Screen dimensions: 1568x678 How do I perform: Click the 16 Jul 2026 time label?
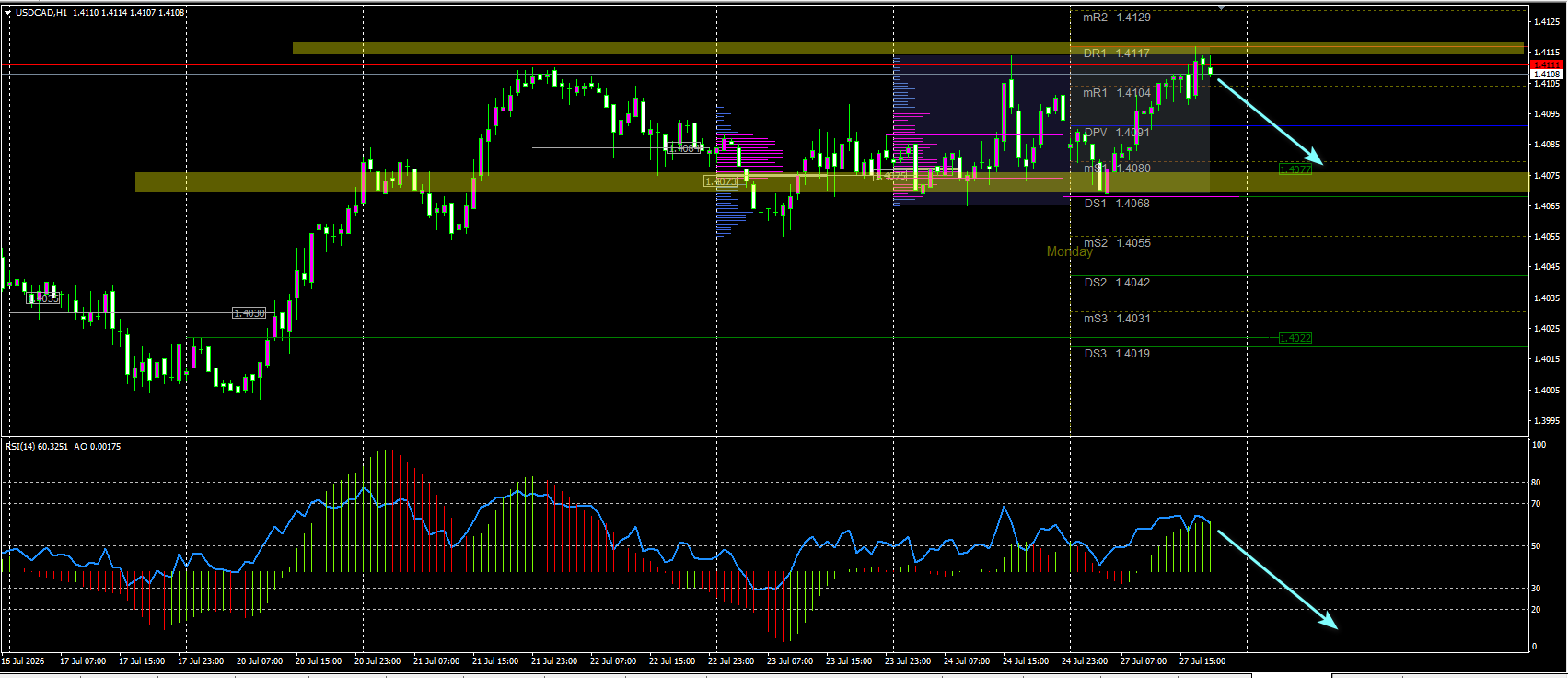pos(23,661)
